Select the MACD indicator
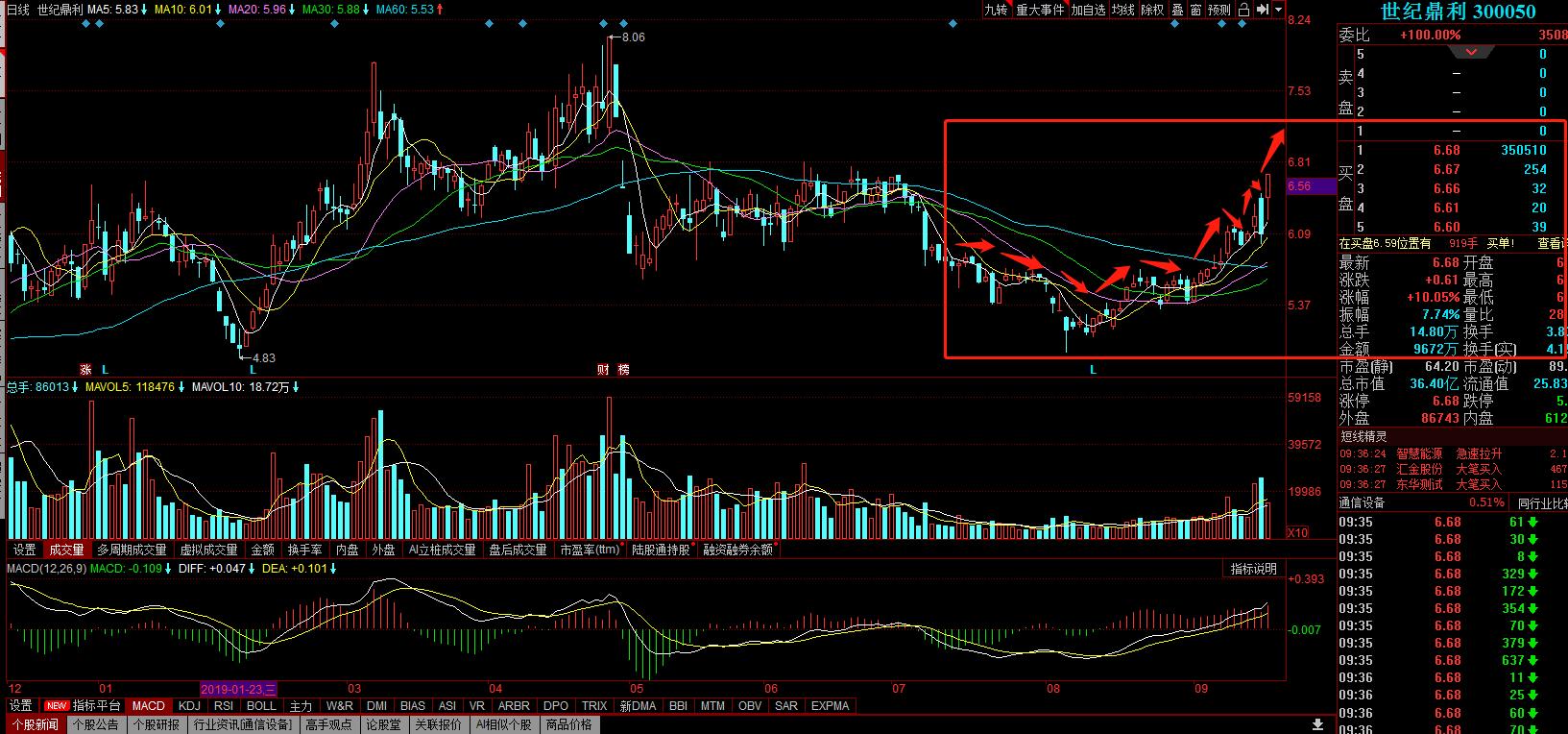Screen dimensions: 1568x734 [149, 706]
